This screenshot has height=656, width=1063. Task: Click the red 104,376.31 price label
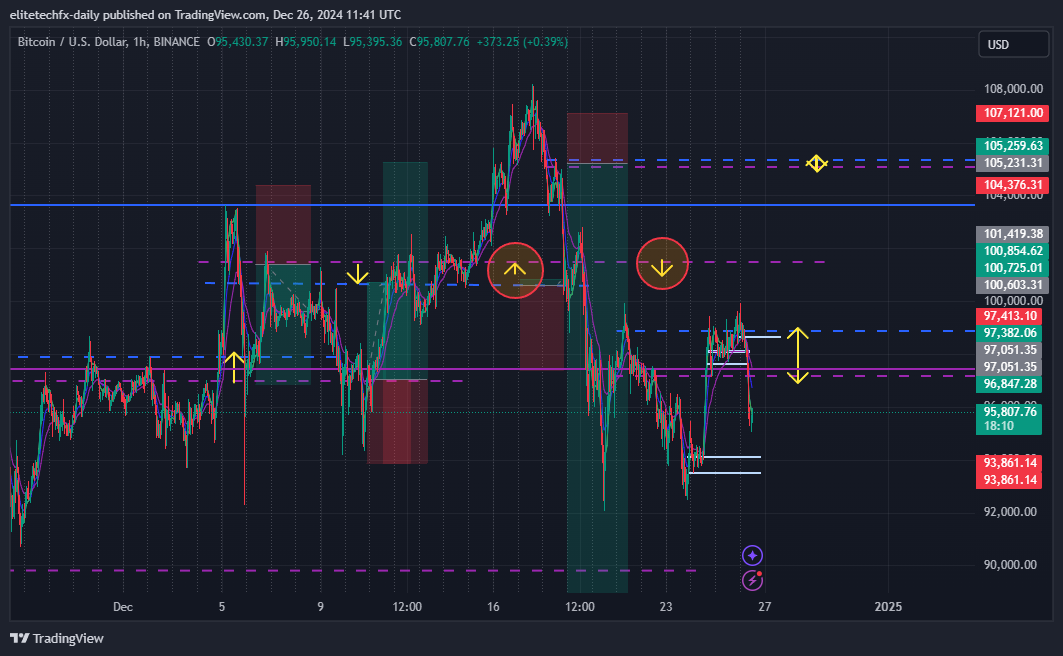pyautogui.click(x=1012, y=185)
